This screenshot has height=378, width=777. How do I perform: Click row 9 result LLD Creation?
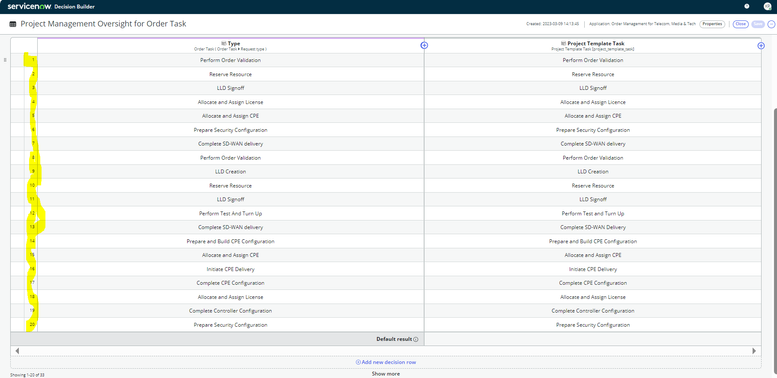point(593,171)
